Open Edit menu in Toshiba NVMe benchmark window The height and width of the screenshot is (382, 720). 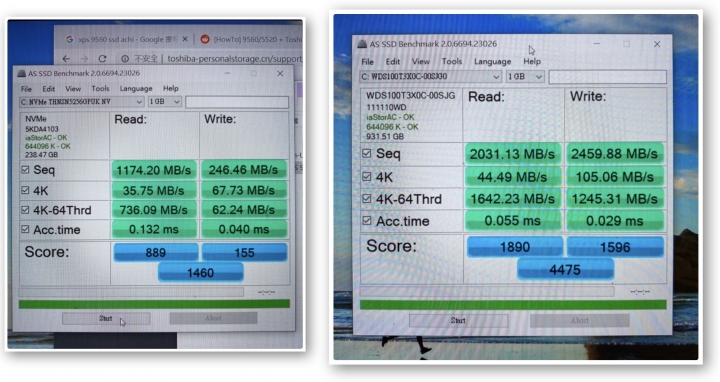[48, 89]
